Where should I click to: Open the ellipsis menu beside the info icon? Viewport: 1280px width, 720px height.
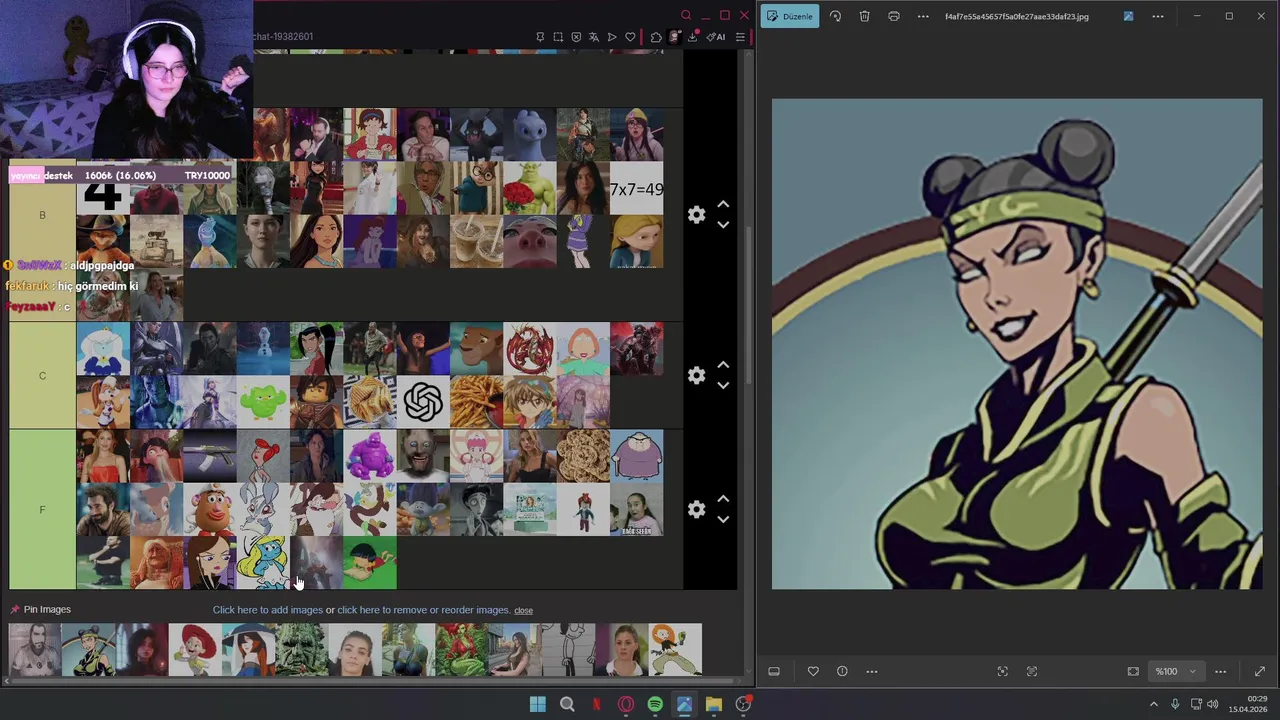pos(871,671)
